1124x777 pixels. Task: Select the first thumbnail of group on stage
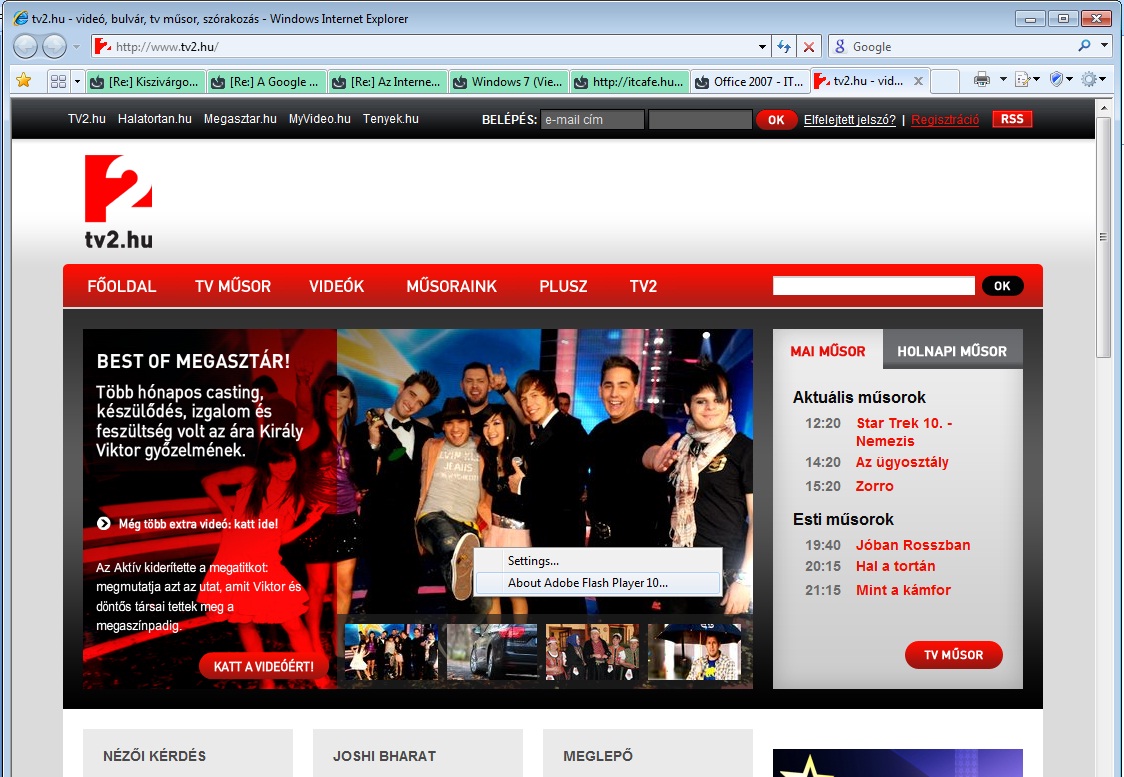click(391, 652)
